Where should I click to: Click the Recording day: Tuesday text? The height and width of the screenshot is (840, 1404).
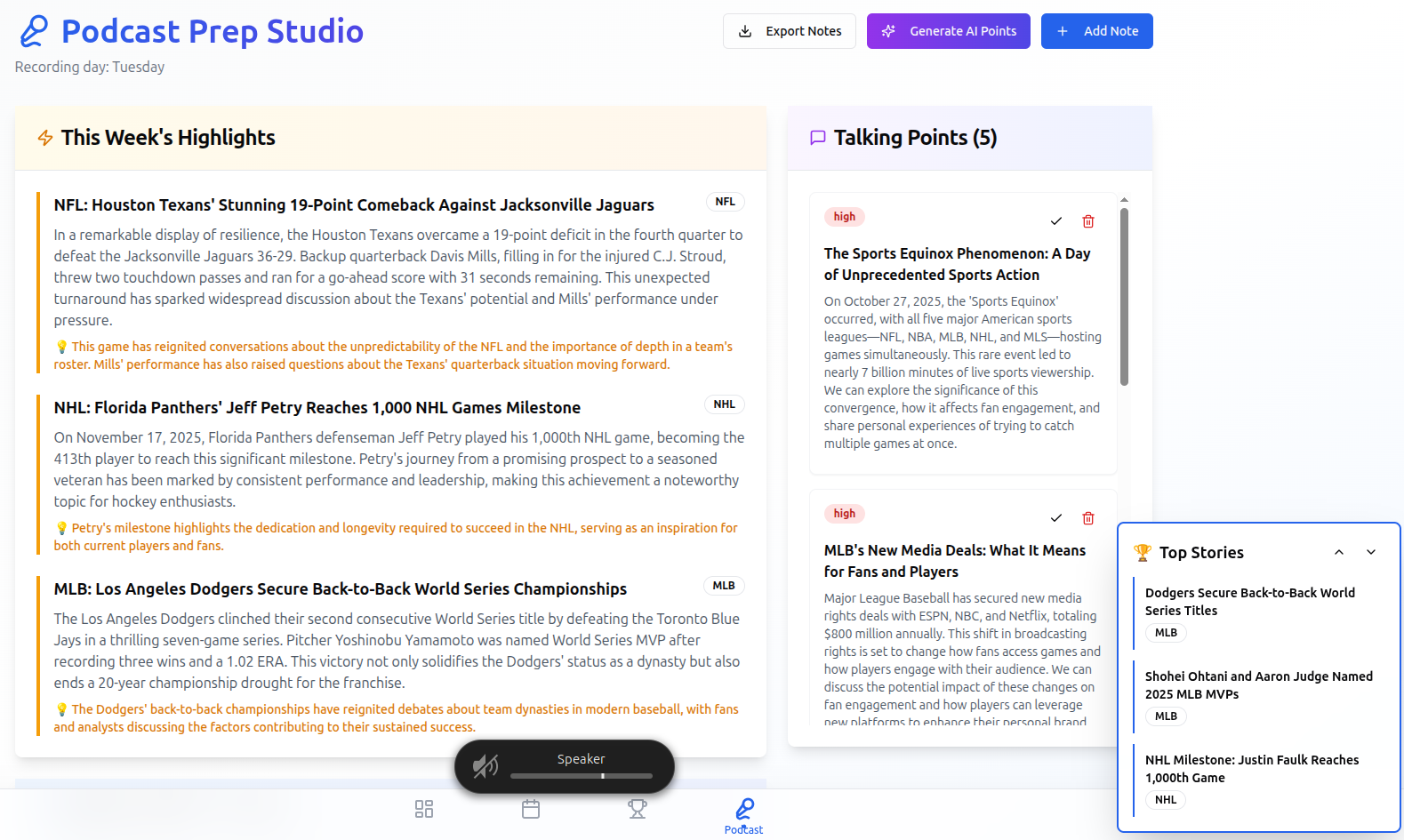pyautogui.click(x=90, y=67)
